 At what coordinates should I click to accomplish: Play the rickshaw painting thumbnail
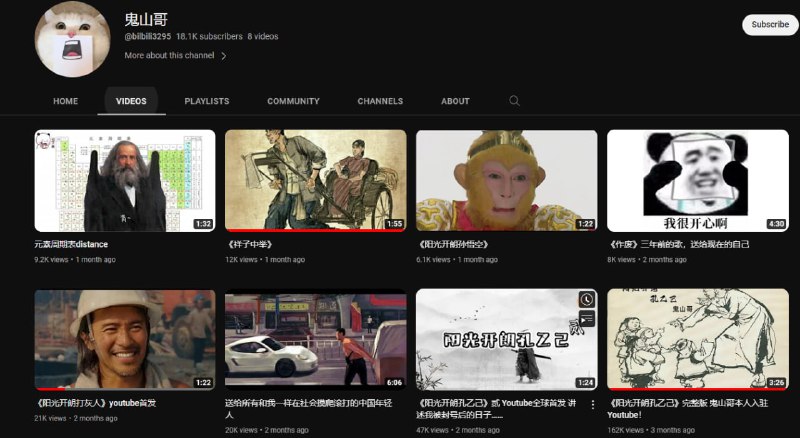click(316, 181)
